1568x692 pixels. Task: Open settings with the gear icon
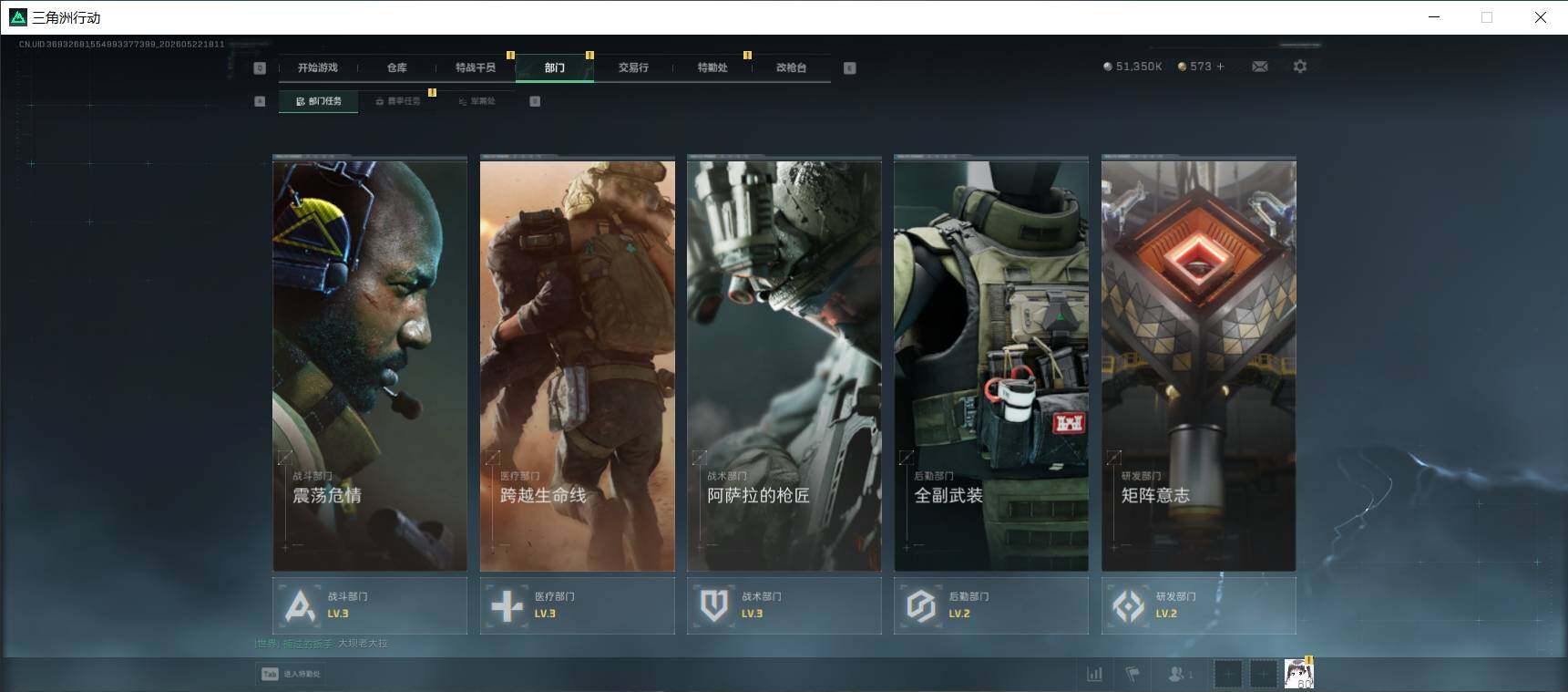1300,67
